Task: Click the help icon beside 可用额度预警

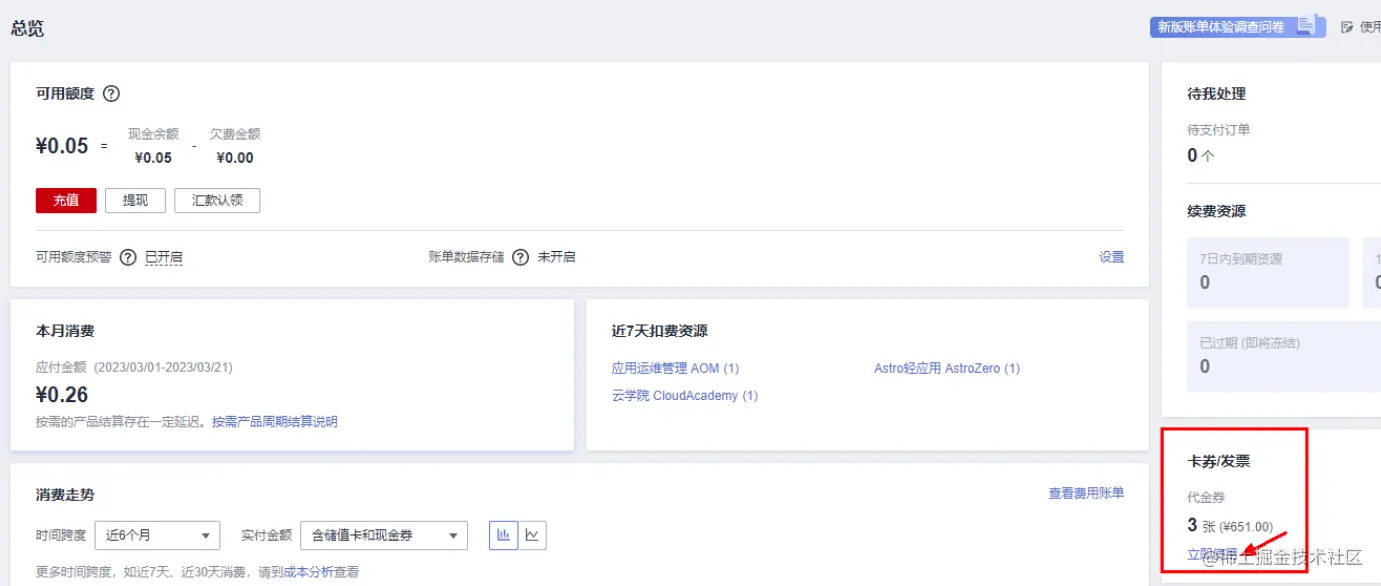Action: coord(128,257)
